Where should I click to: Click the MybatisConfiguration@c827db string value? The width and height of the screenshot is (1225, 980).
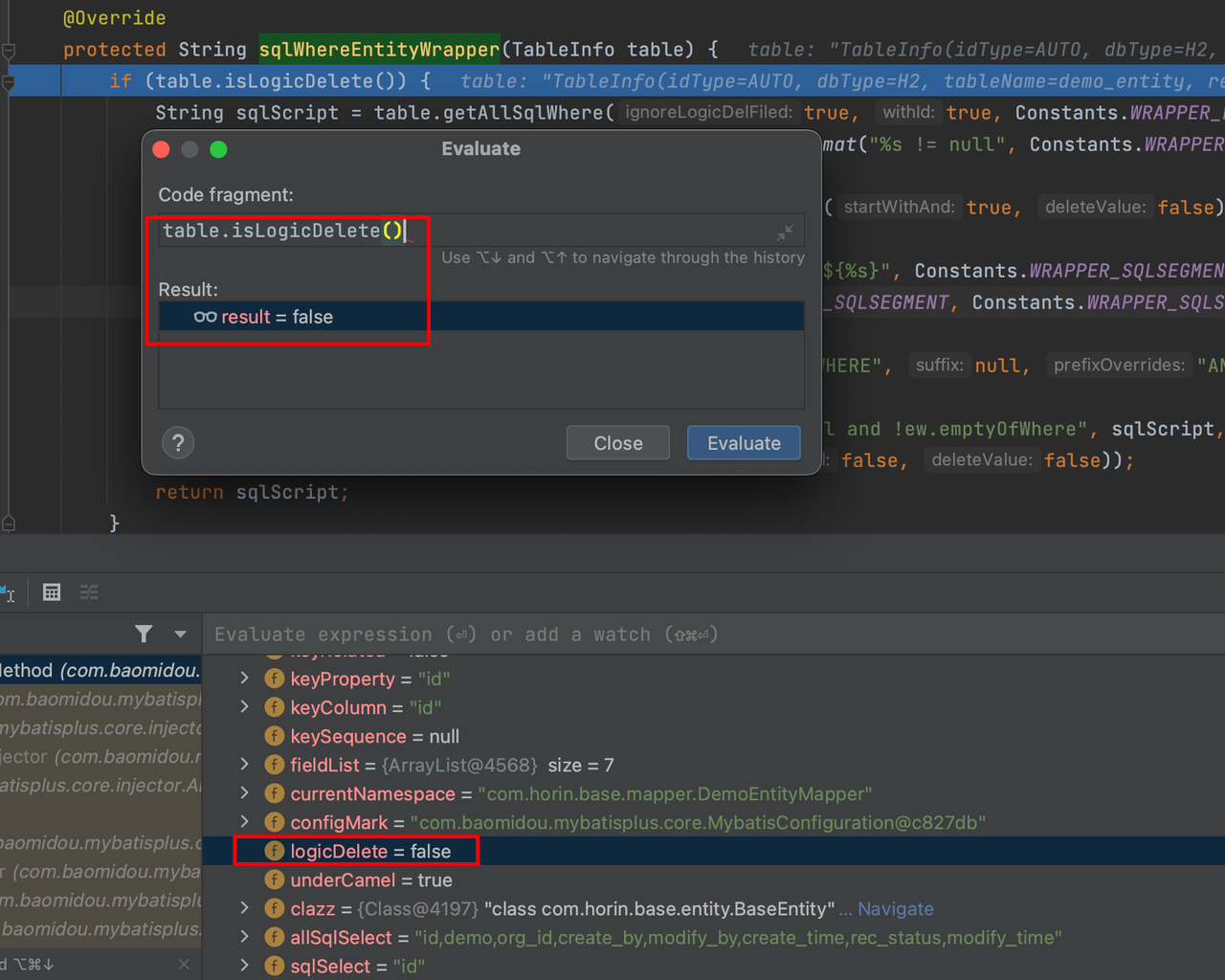click(698, 822)
